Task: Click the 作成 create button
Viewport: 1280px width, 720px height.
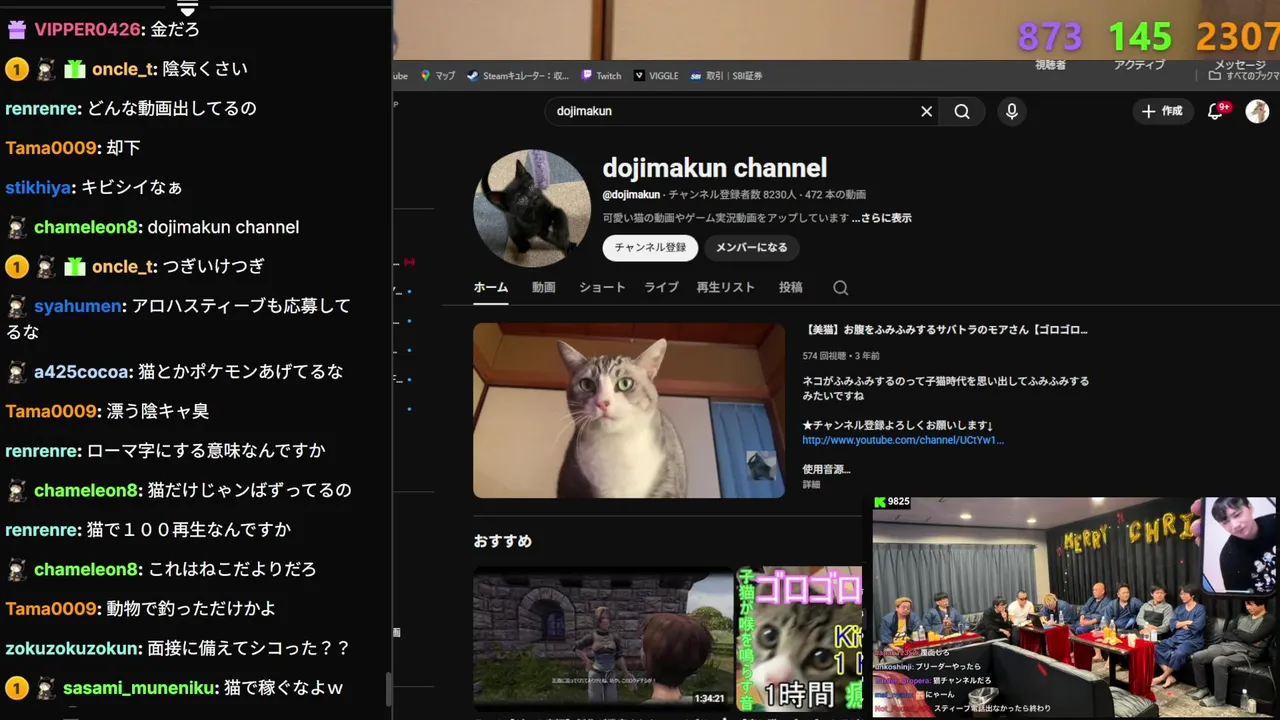Action: coord(1163,111)
